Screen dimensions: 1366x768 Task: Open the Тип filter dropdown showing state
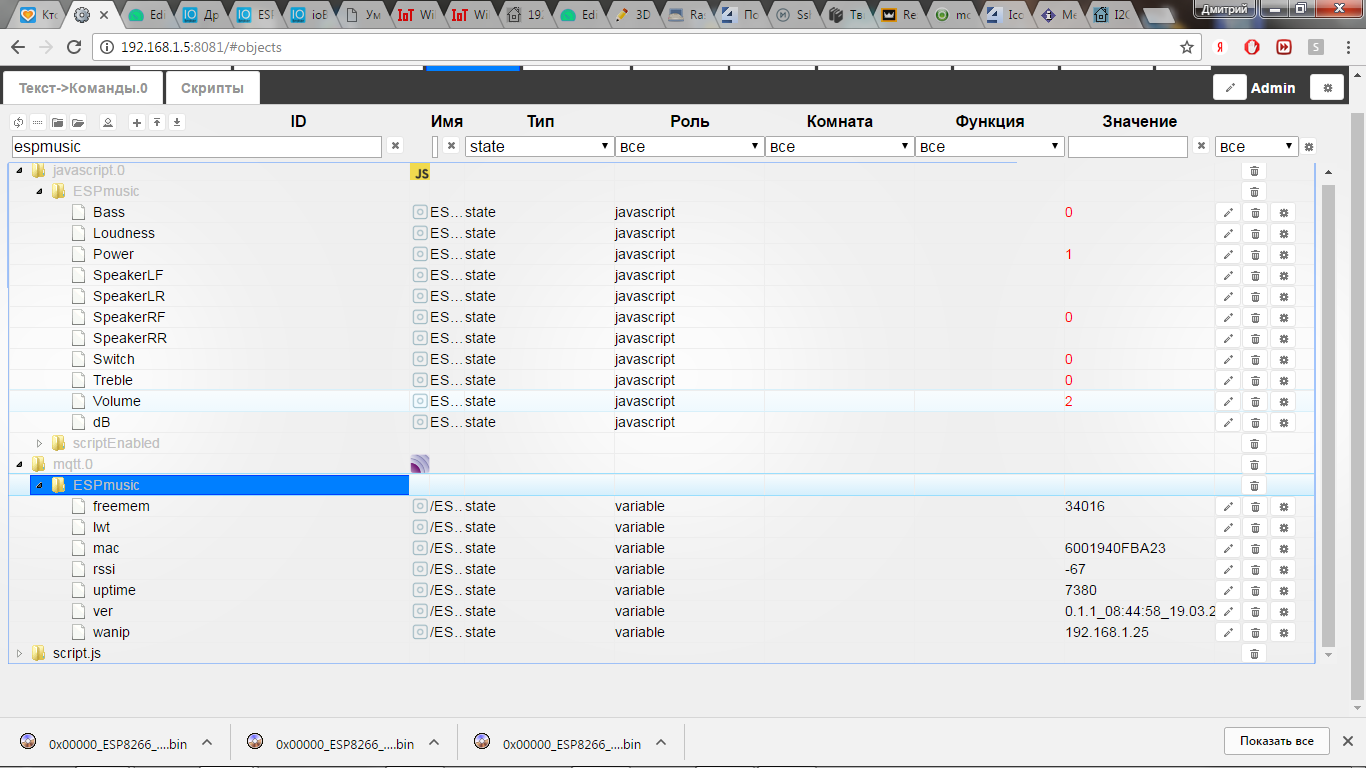(539, 147)
